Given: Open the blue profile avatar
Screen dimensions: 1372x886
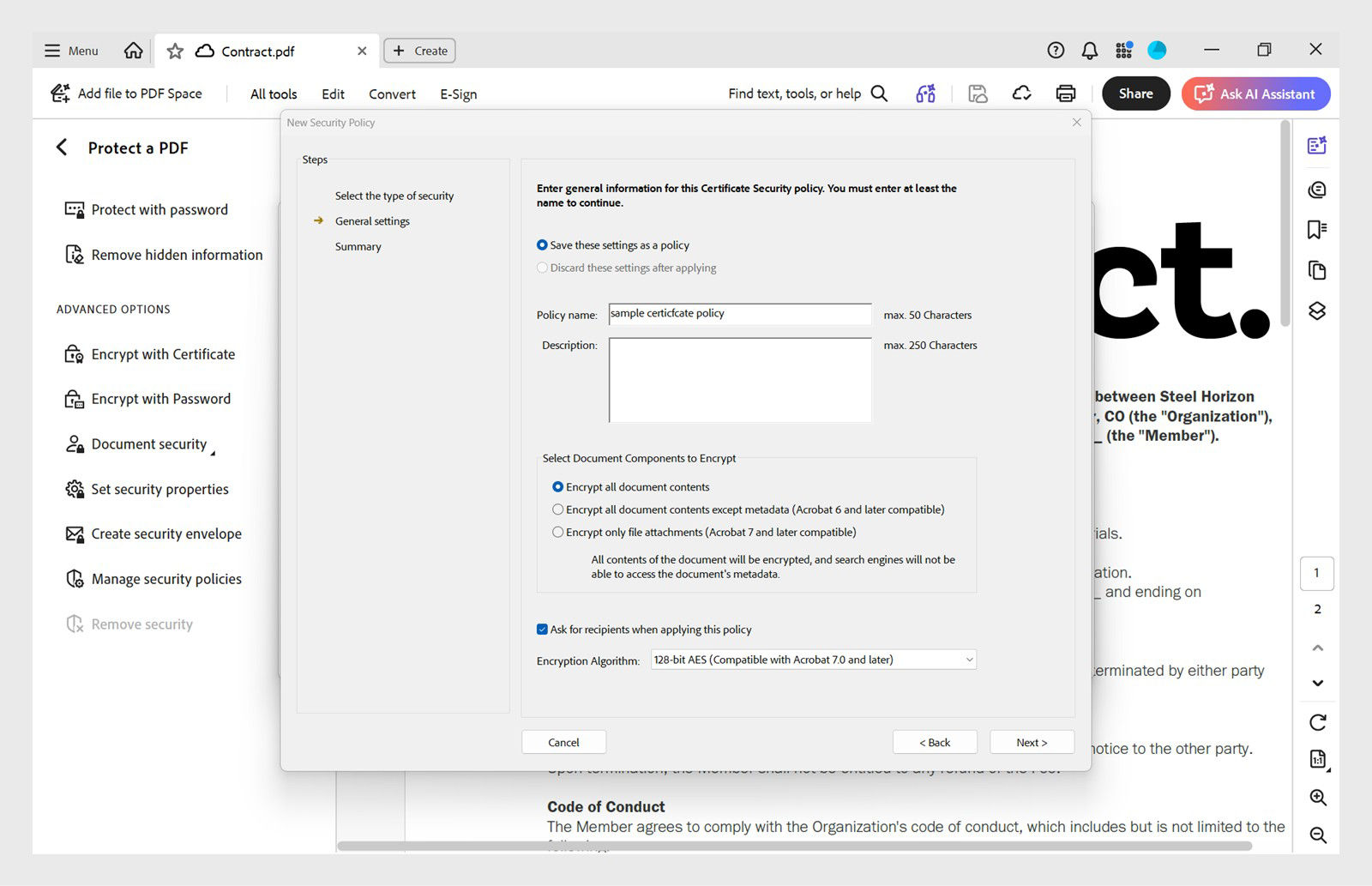Looking at the screenshot, I should (x=1157, y=51).
